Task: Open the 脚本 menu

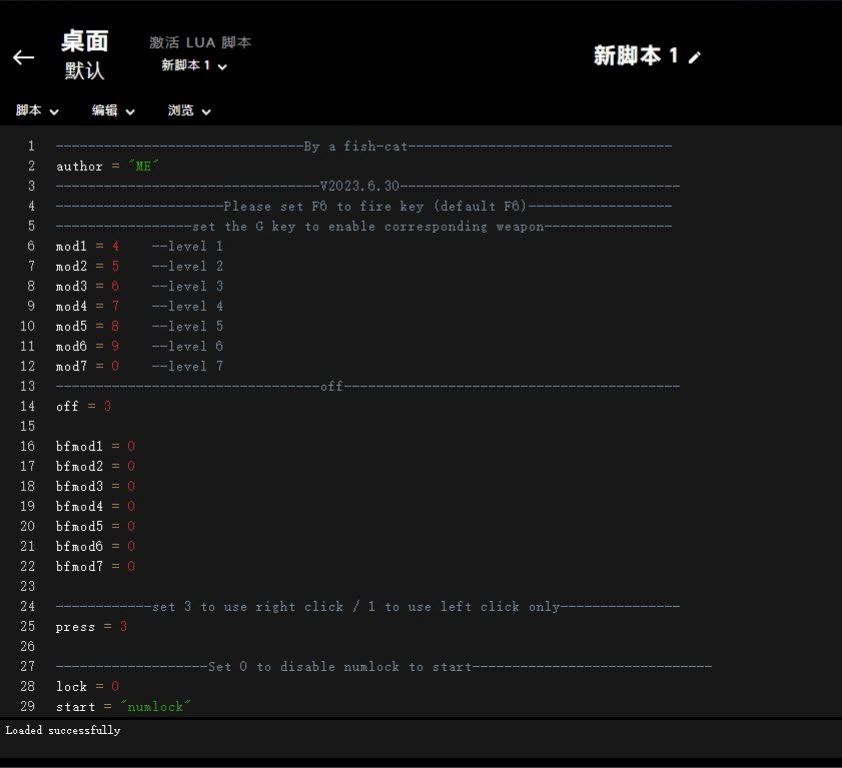Action: [37, 111]
